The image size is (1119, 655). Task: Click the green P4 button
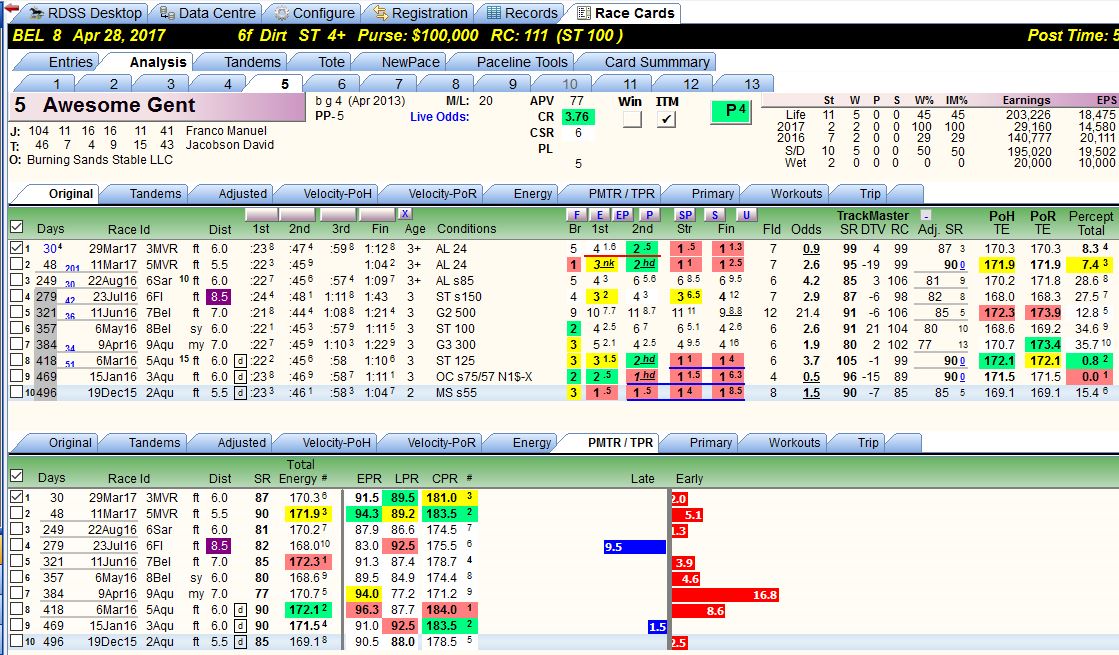[x=732, y=111]
